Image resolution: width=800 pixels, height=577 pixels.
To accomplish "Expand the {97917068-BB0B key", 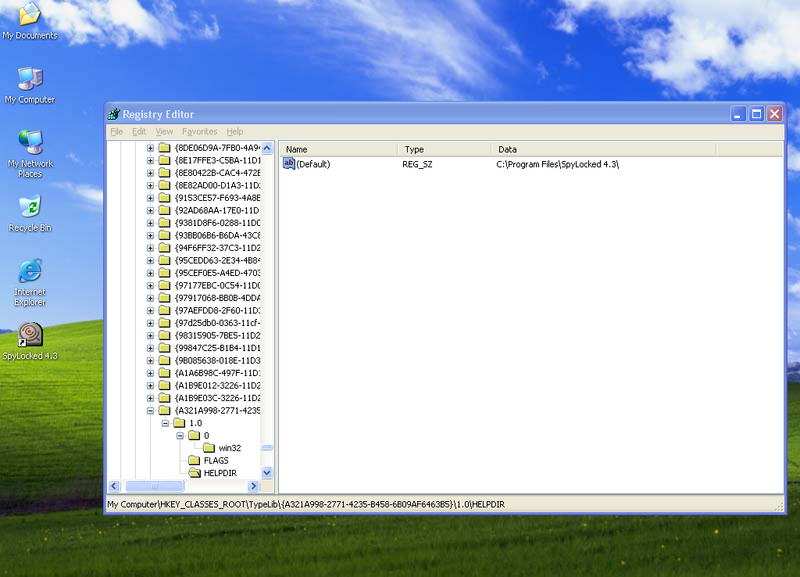I will pyautogui.click(x=150, y=298).
